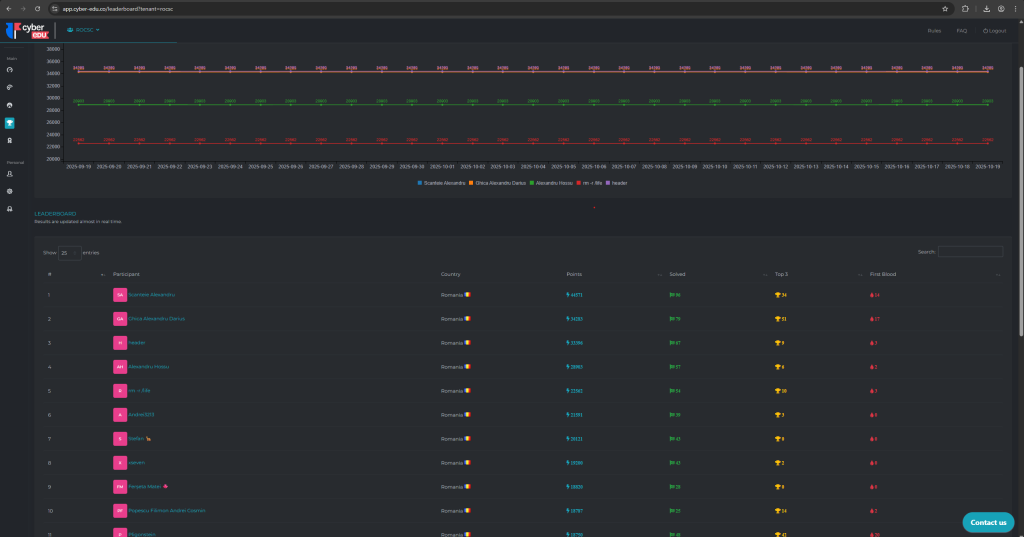1024x537 pixels.
Task: Open the browser extensions puzzle icon
Action: pyautogui.click(x=965, y=8)
